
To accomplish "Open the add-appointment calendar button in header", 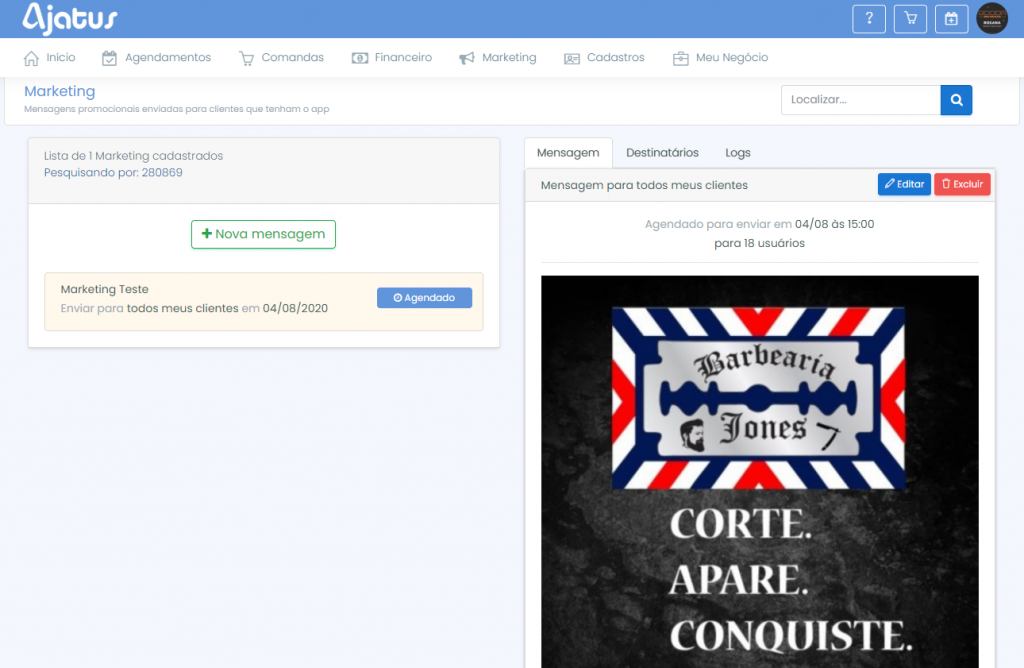I will tap(952, 19).
